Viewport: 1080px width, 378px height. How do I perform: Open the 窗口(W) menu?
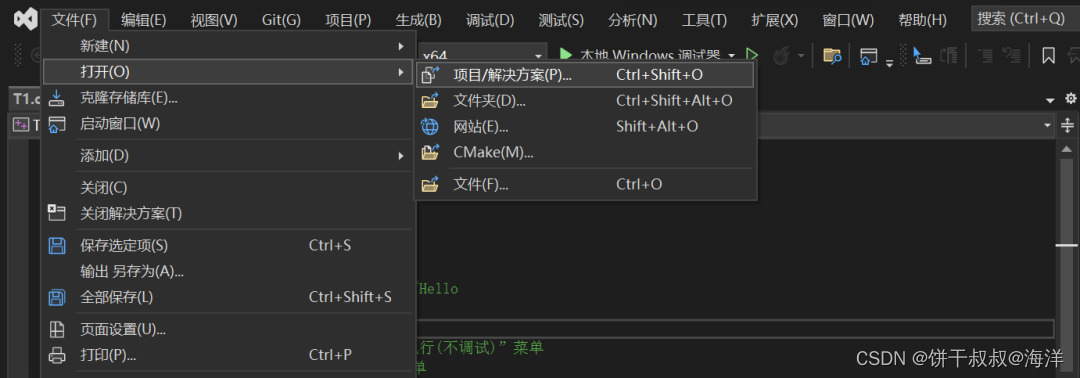tap(848, 20)
